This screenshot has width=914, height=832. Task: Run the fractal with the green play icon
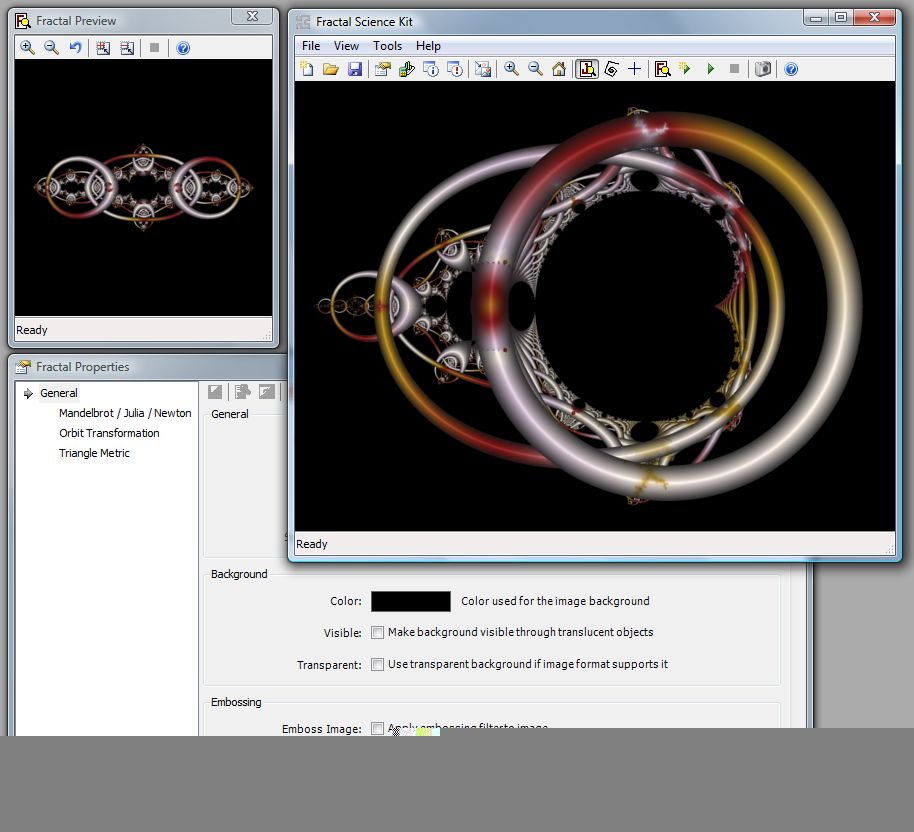(x=710, y=68)
